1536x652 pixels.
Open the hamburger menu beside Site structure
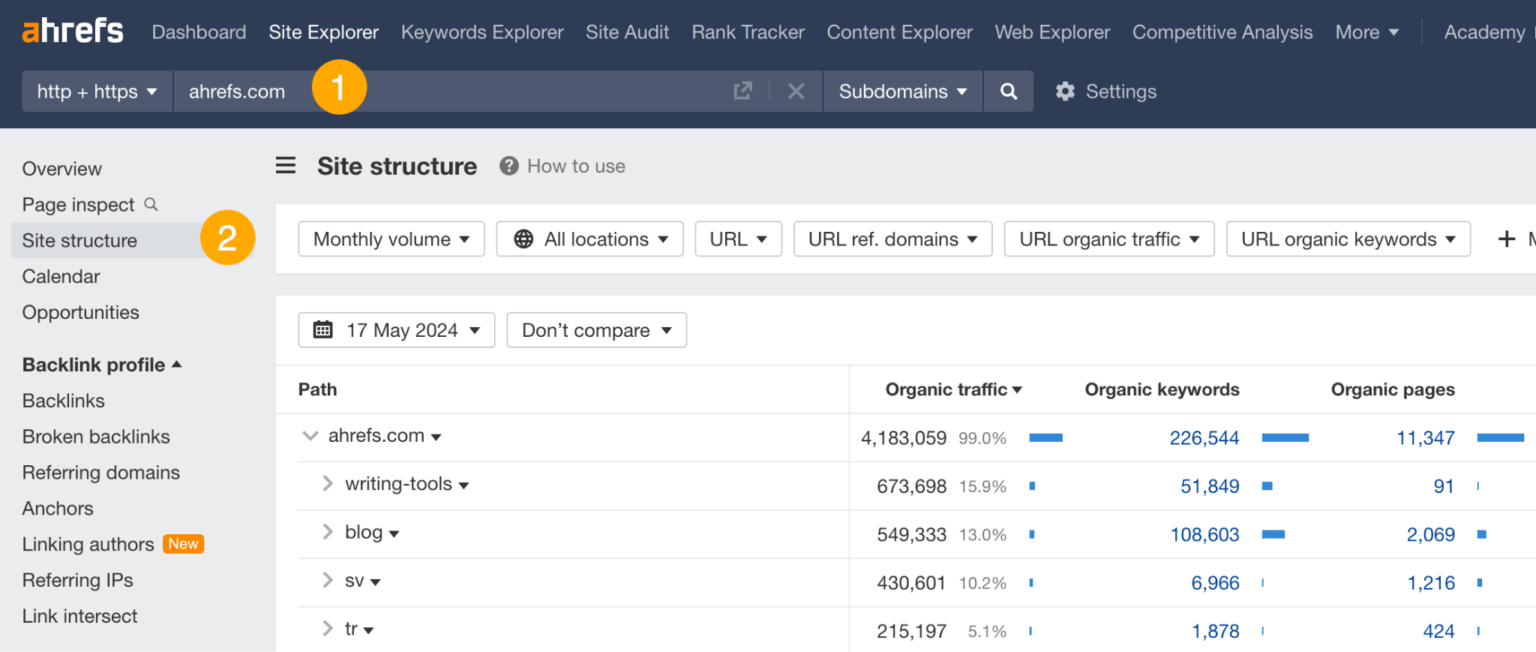coord(286,166)
